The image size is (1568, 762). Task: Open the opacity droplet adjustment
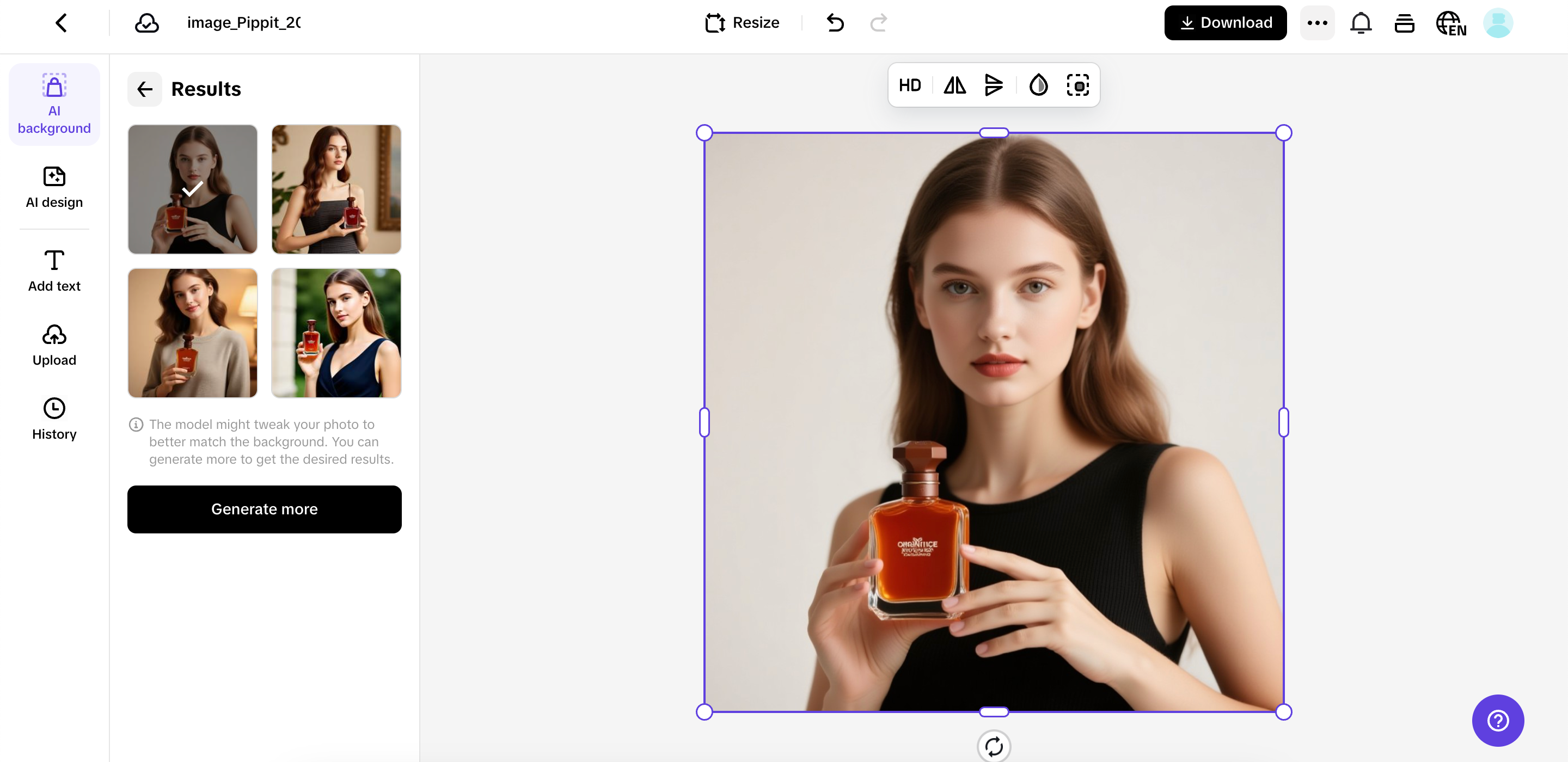[1038, 85]
